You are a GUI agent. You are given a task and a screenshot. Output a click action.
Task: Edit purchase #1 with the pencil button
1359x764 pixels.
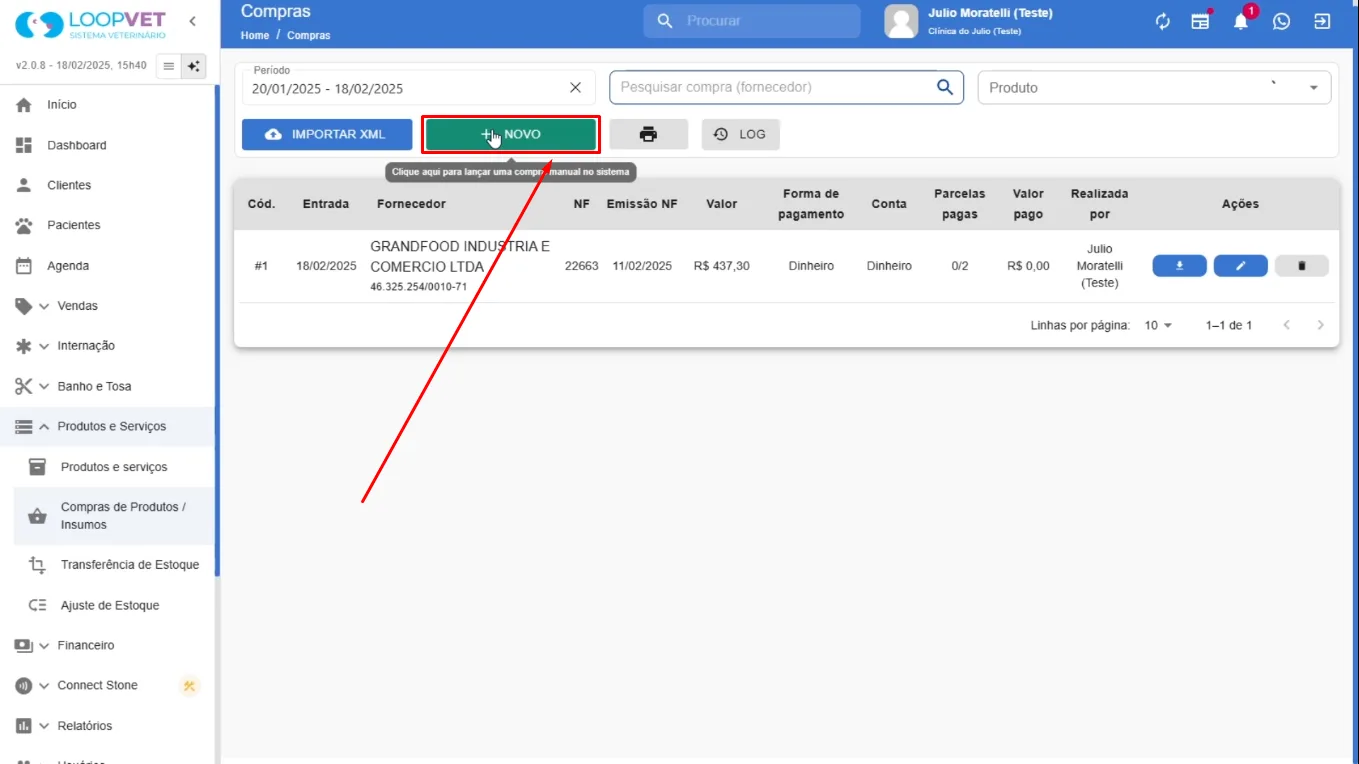click(1241, 266)
